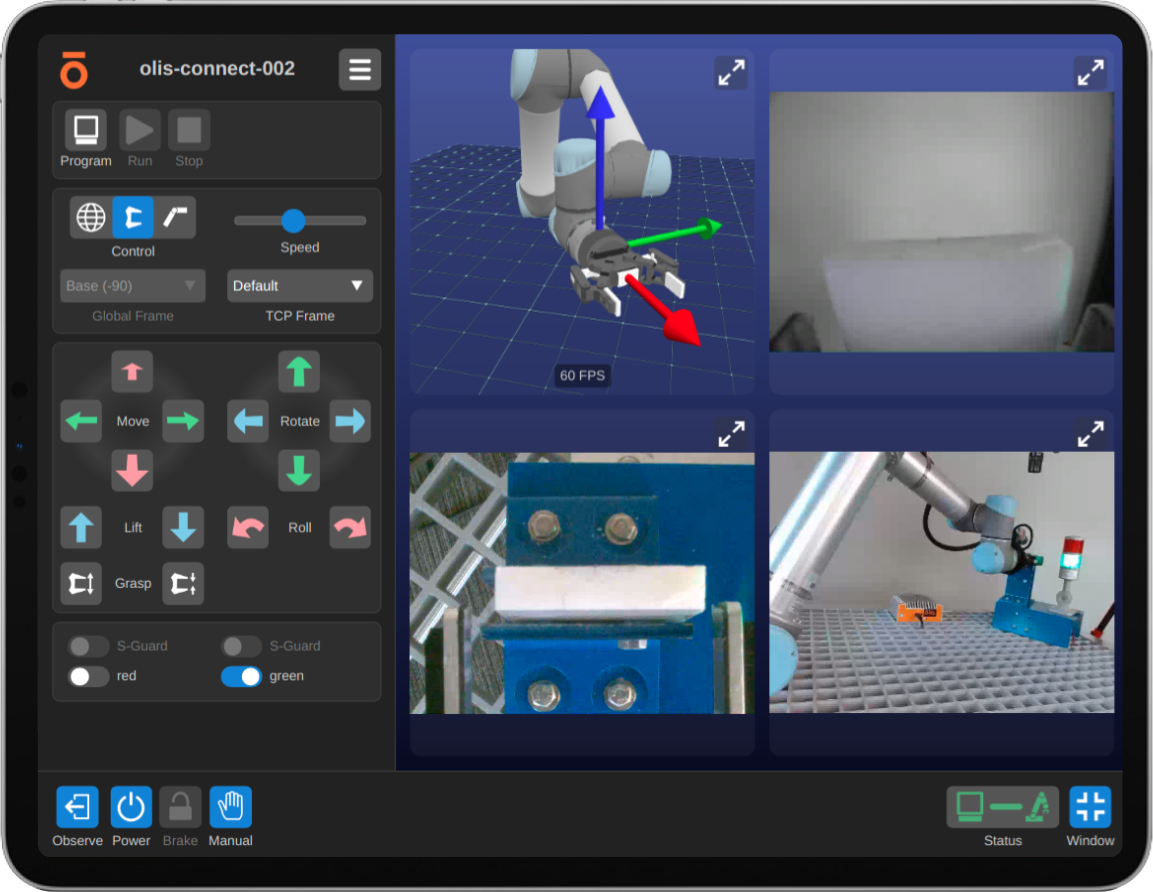Click the Lift up arrow
The width and height of the screenshot is (1153, 892).
(81, 527)
